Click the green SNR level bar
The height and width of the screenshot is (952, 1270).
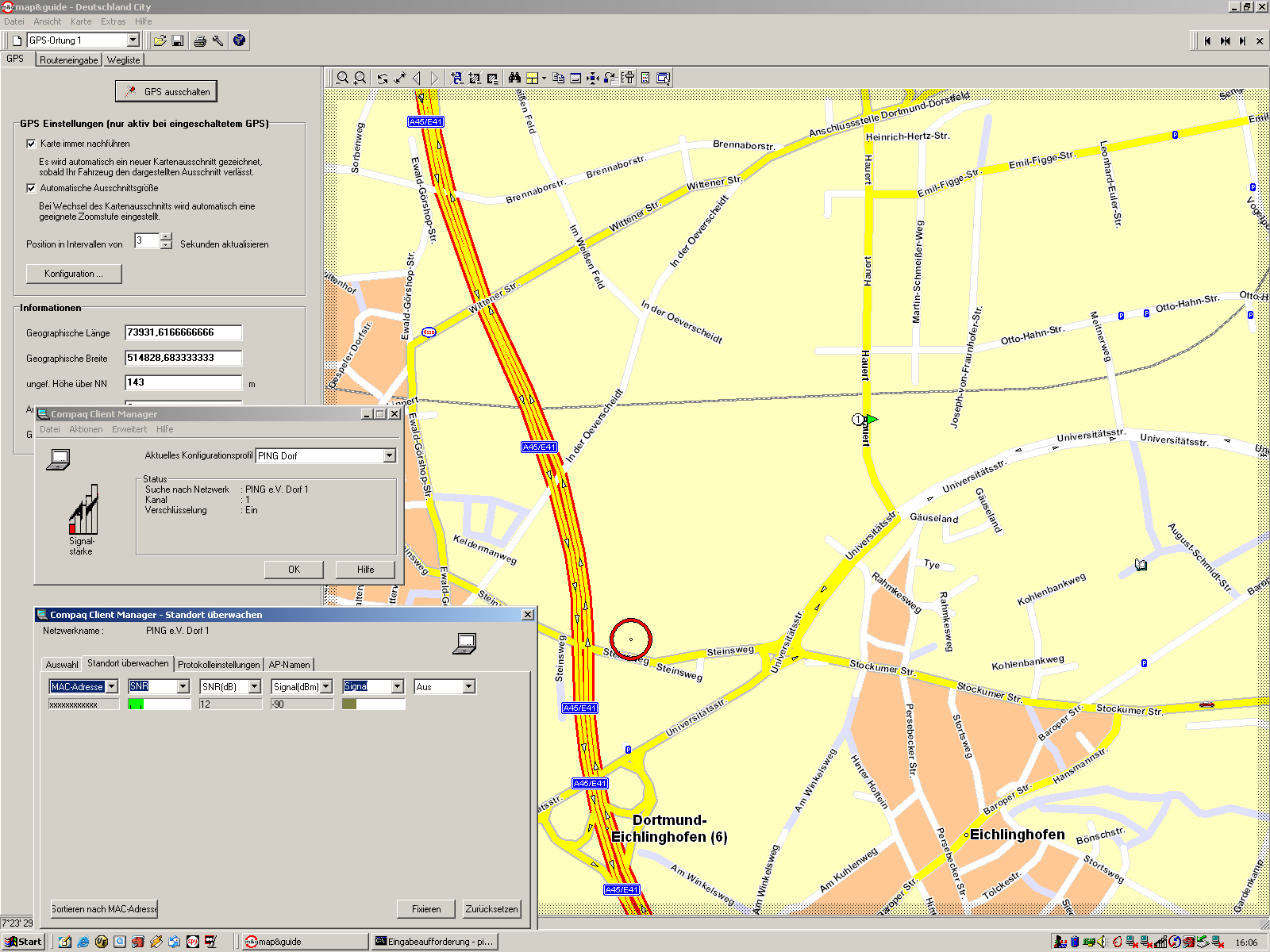pos(136,704)
